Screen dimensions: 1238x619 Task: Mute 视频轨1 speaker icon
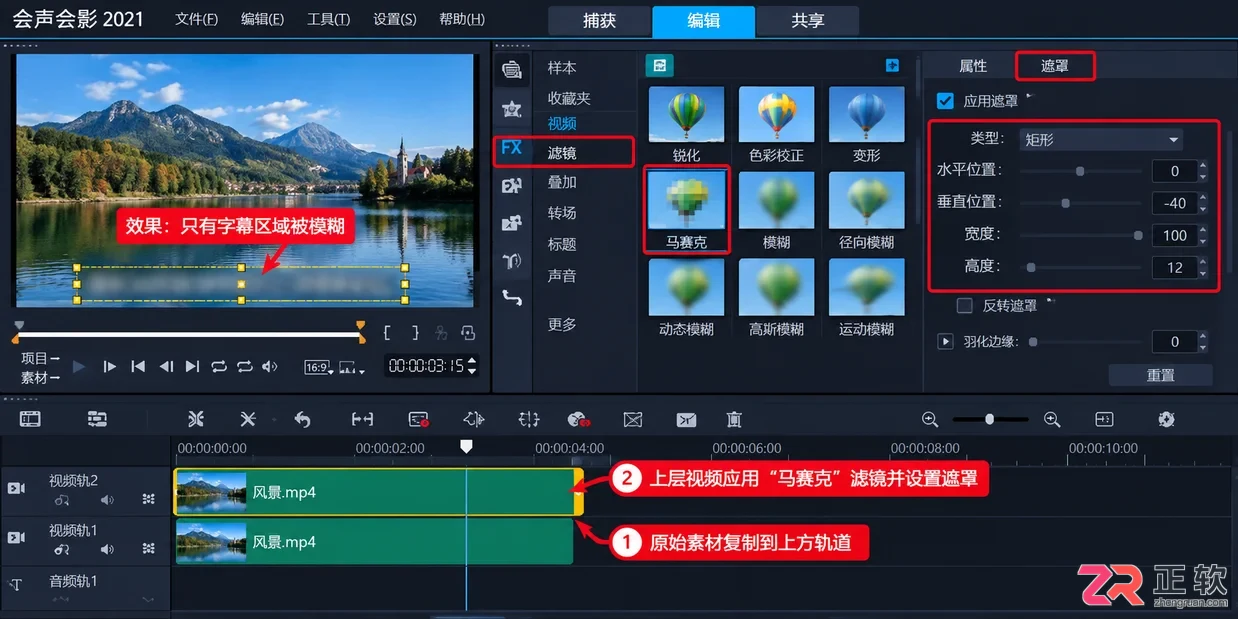[107, 549]
